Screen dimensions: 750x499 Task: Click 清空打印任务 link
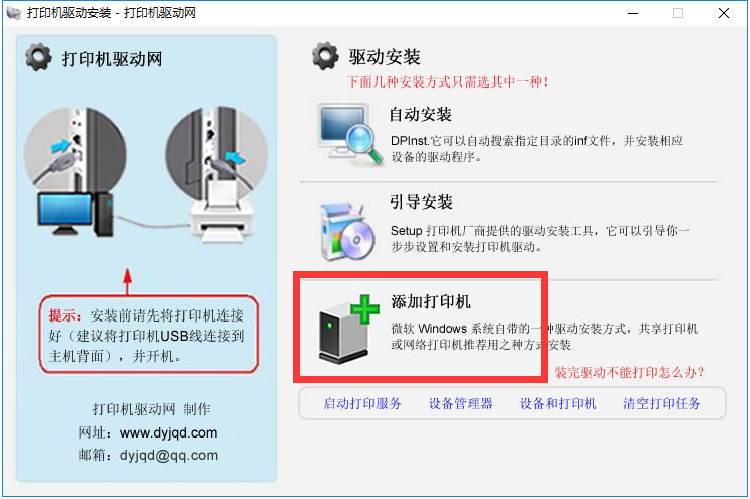click(662, 403)
